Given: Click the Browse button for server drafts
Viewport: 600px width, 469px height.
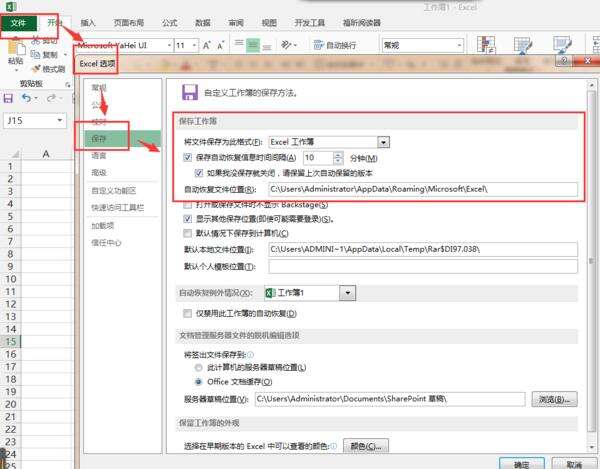Looking at the screenshot, I should (554, 399).
